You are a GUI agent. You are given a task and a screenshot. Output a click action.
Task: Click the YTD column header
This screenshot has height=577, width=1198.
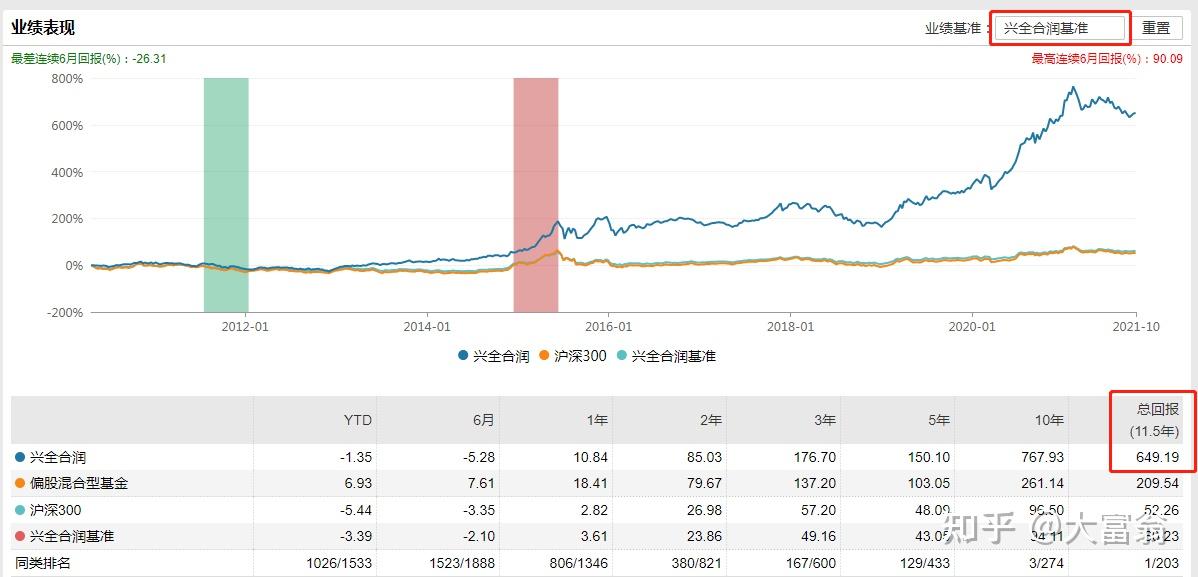point(358,420)
